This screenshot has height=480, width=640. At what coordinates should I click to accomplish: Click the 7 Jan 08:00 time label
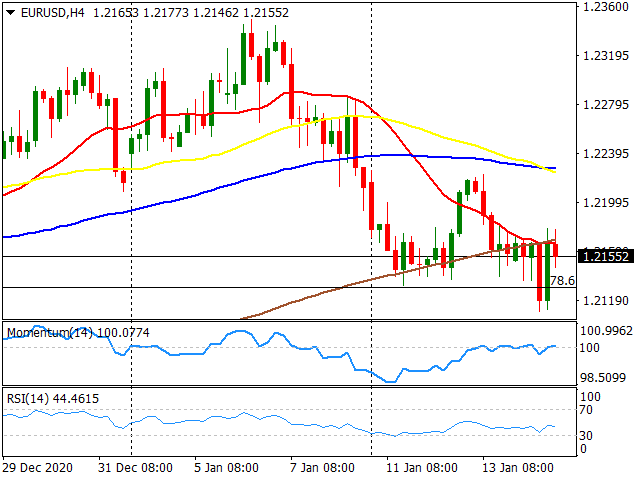(322, 467)
